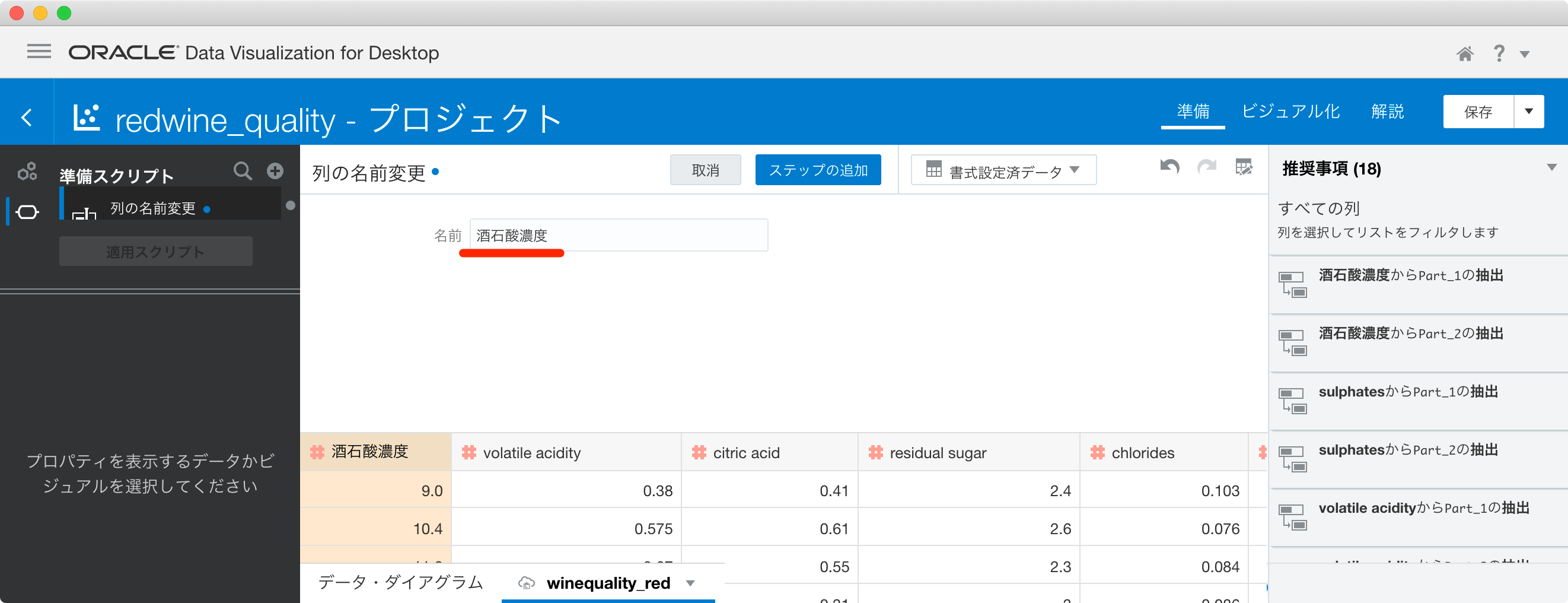Click measure icon on citric acid column

(x=699, y=452)
